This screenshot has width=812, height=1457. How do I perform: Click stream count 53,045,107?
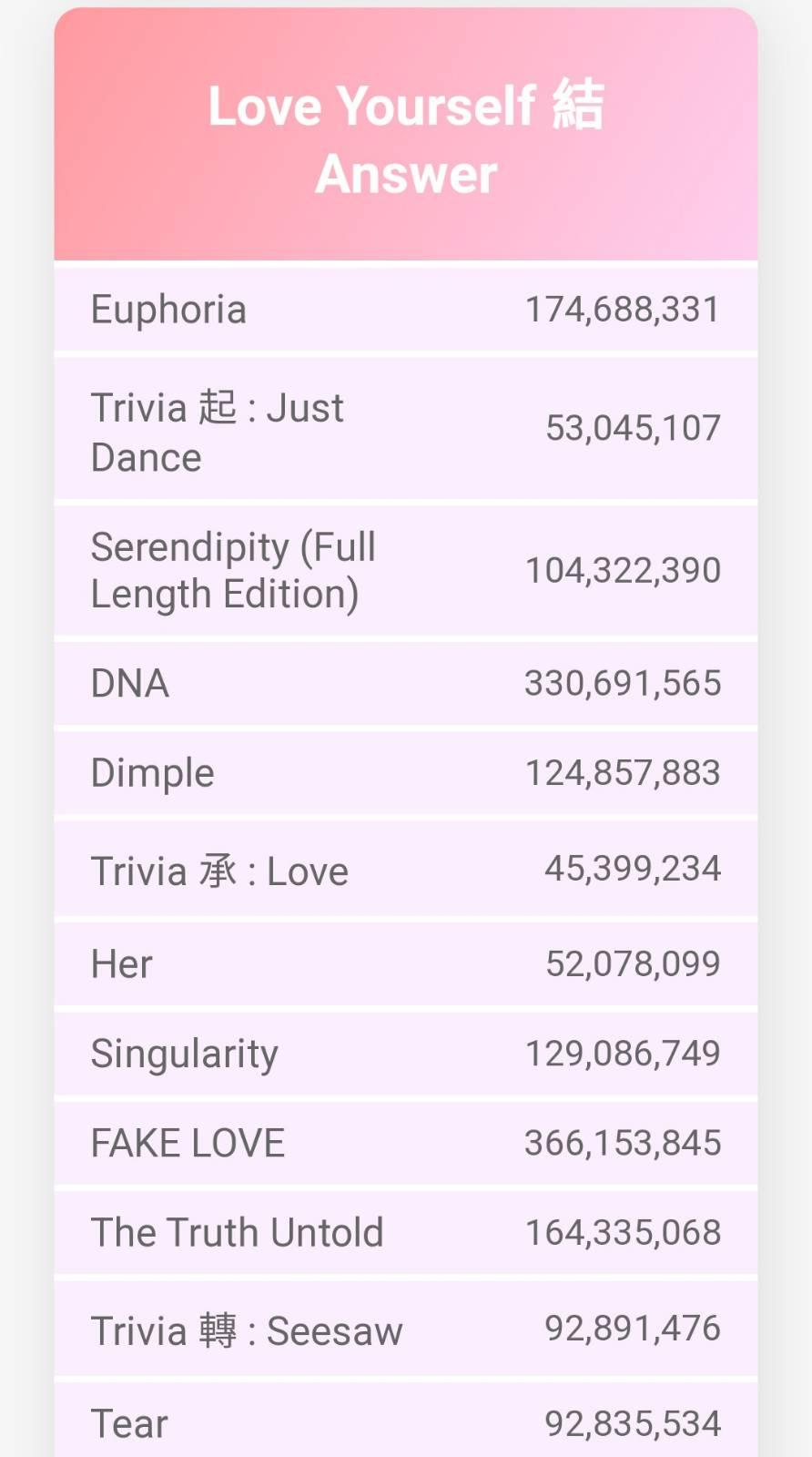coord(633,428)
